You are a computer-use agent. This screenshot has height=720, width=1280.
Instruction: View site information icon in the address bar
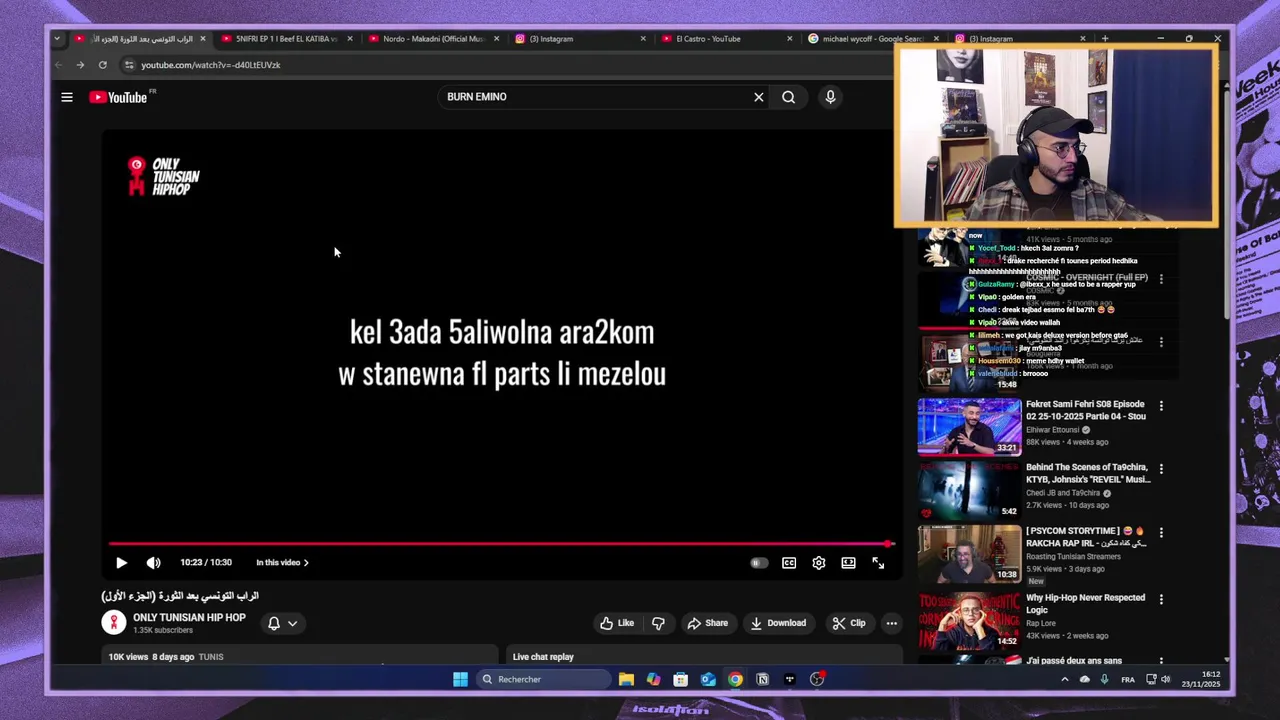coord(128,65)
